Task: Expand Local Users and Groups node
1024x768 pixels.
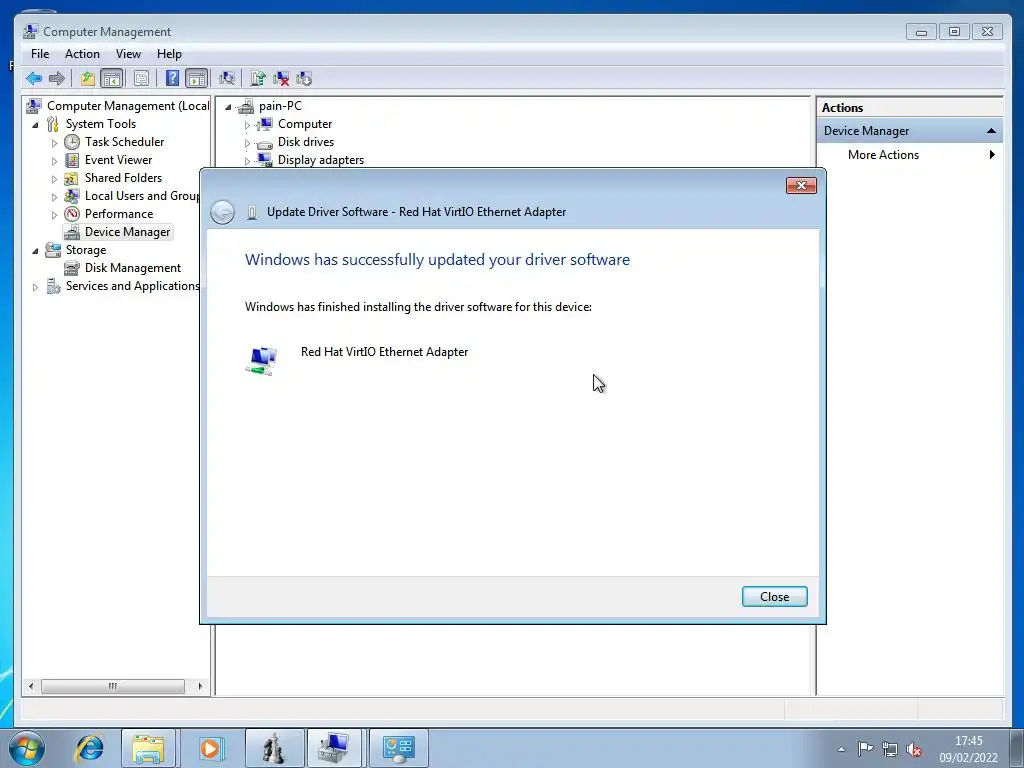Action: (54, 197)
